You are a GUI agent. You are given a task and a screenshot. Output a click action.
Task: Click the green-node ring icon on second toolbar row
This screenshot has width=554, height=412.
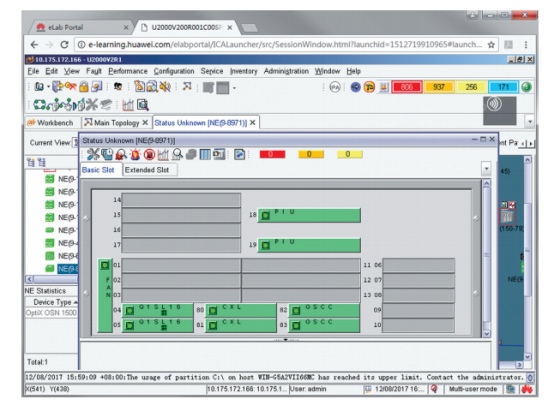coord(39,105)
